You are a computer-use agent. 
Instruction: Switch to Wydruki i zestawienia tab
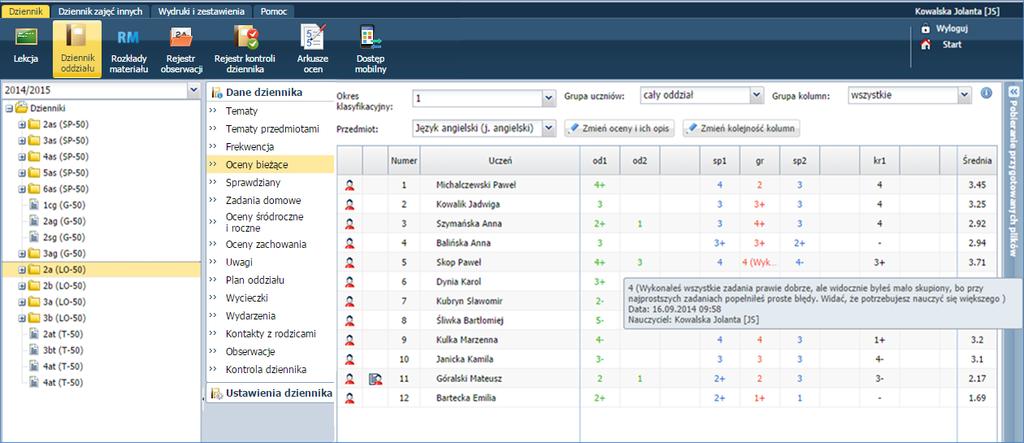click(202, 11)
